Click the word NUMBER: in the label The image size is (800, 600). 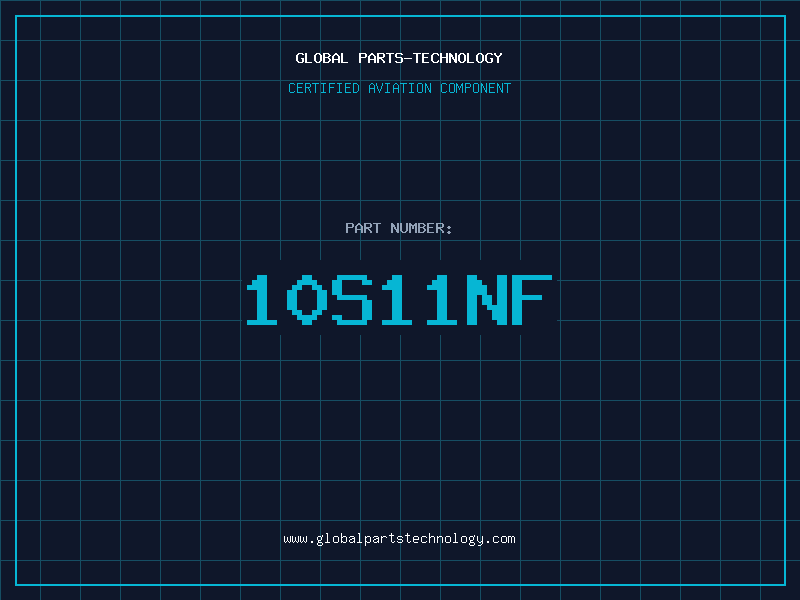[x=420, y=228]
